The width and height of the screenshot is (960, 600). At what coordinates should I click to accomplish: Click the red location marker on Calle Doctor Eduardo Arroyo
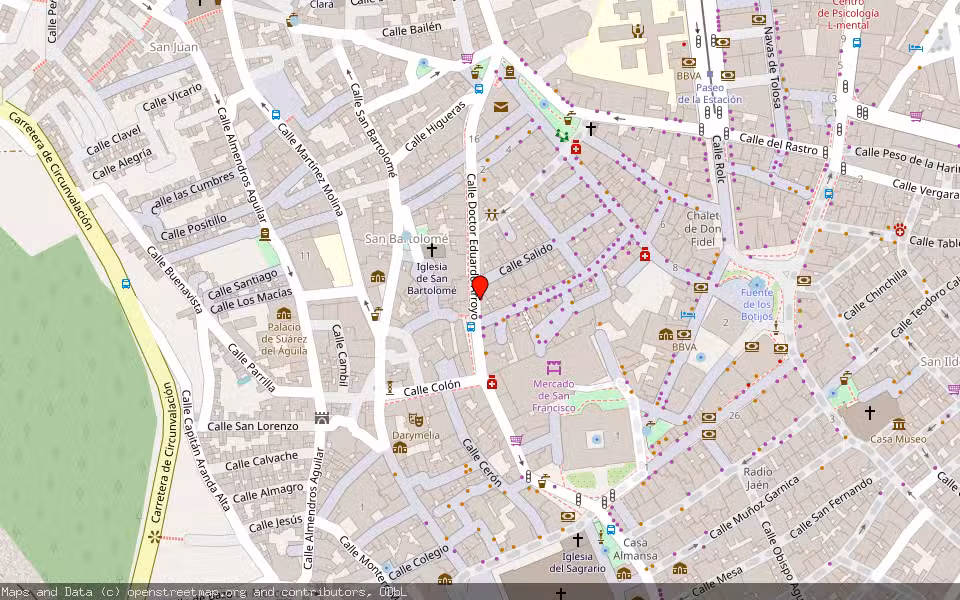click(480, 288)
